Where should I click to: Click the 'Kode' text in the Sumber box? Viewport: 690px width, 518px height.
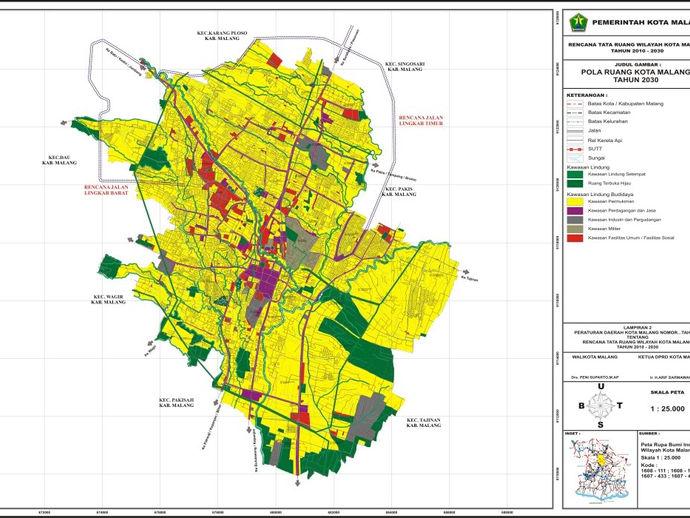coord(649,465)
